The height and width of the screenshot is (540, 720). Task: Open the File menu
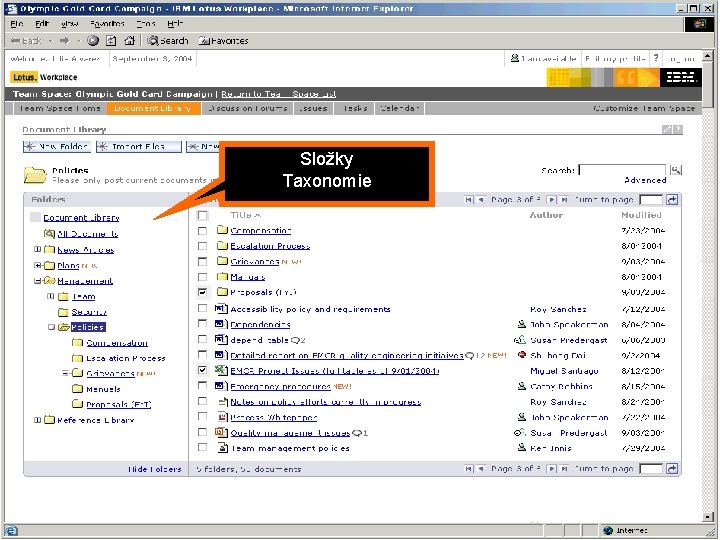17,23
